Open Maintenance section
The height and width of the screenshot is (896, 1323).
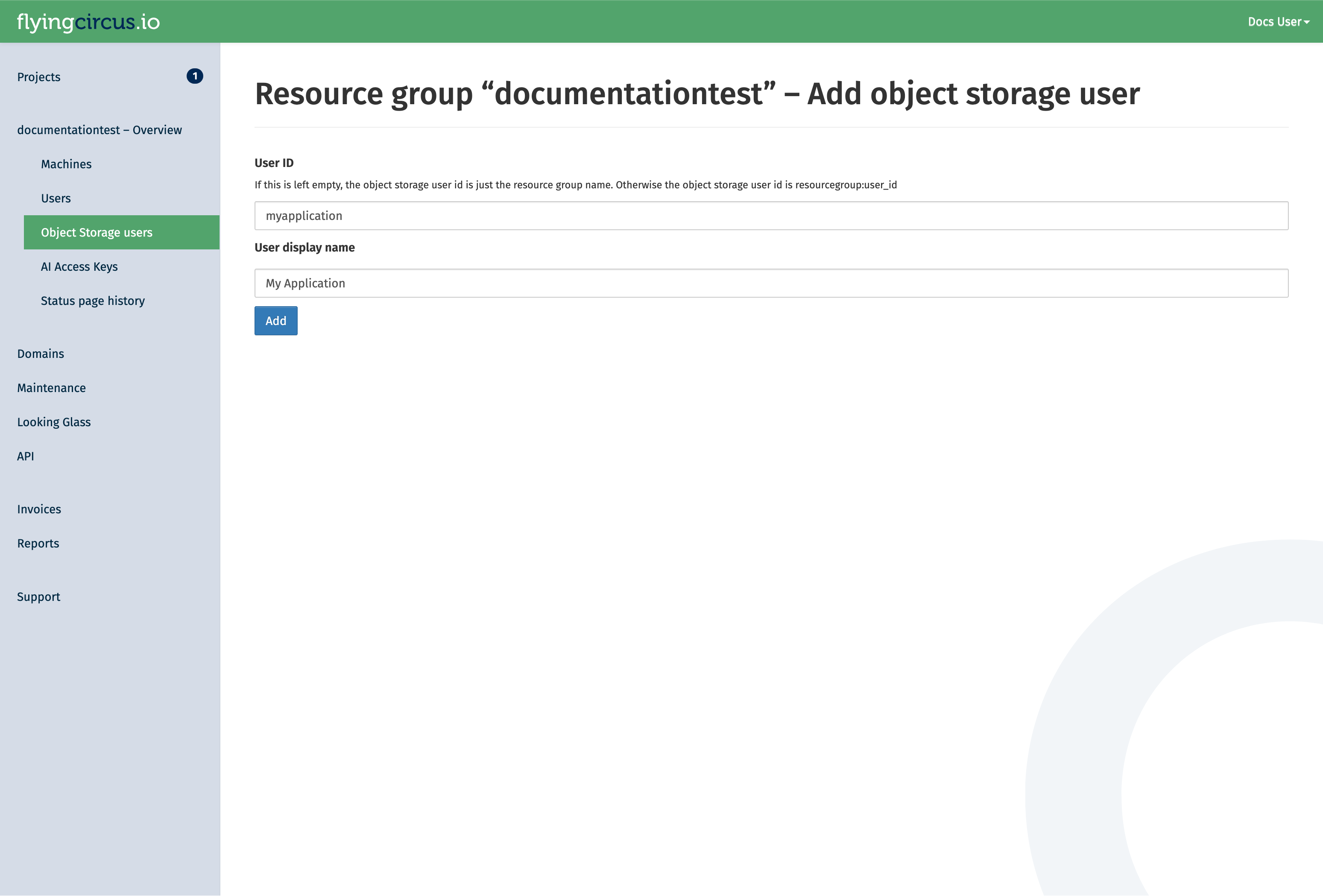(x=51, y=388)
